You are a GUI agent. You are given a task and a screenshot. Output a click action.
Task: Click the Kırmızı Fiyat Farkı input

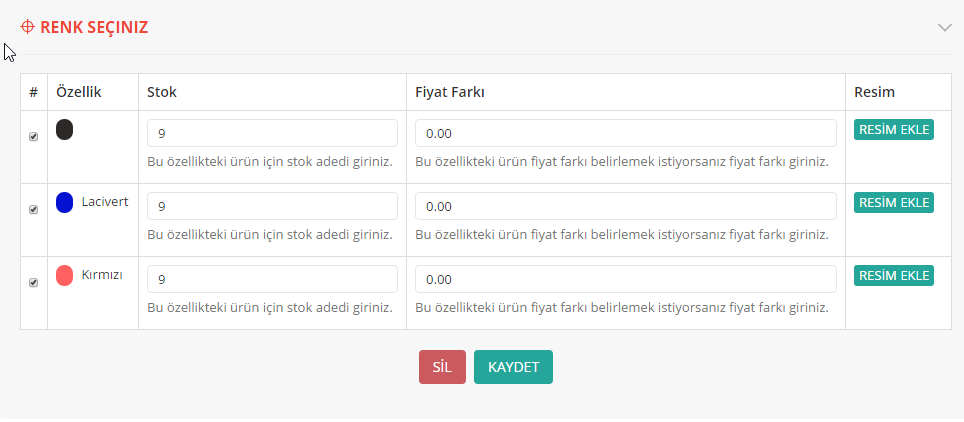click(x=625, y=279)
